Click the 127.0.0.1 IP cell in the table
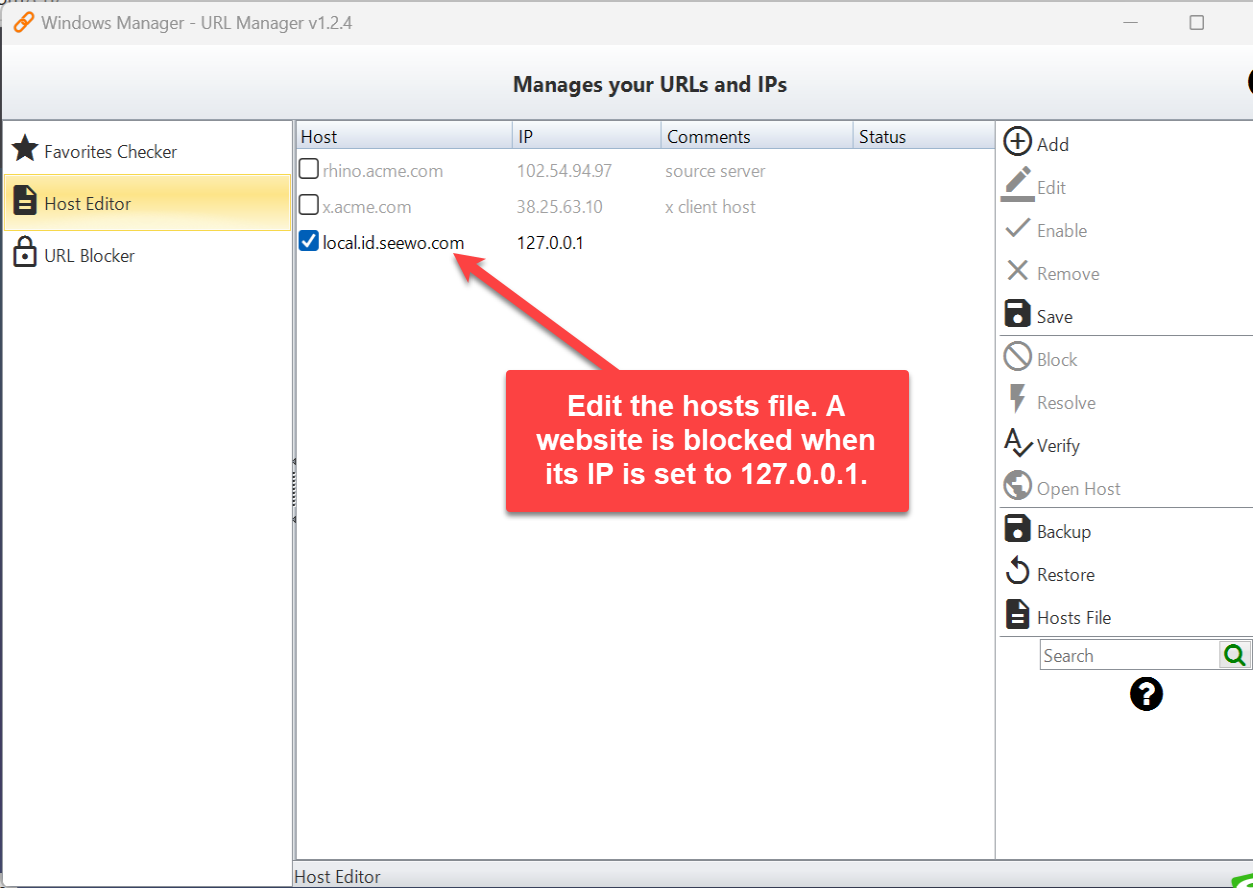Image resolution: width=1253 pixels, height=888 pixels. pyautogui.click(x=550, y=243)
